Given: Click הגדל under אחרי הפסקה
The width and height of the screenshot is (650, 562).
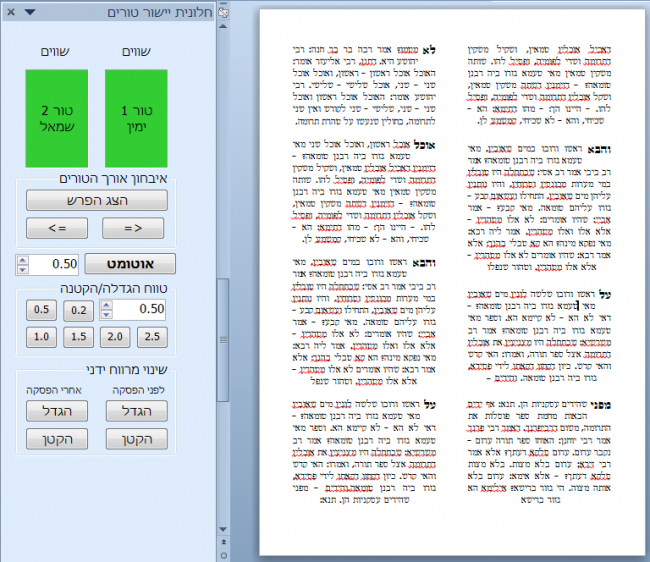Looking at the screenshot, I should pos(57,411).
